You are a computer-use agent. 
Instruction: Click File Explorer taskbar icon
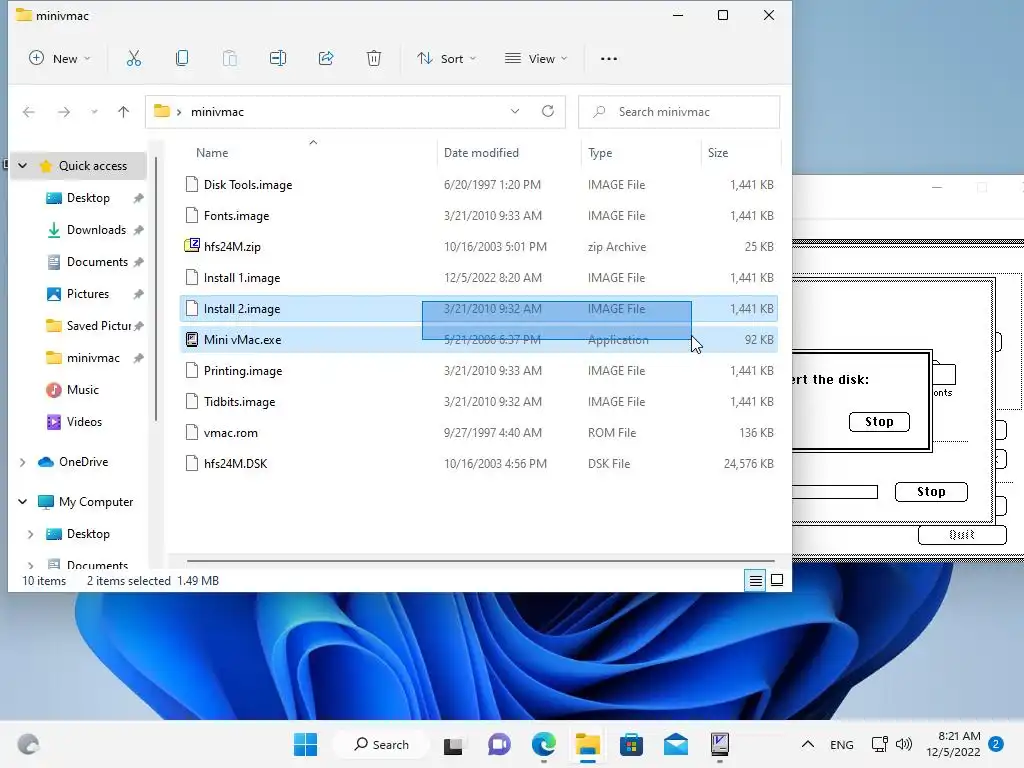tap(588, 744)
